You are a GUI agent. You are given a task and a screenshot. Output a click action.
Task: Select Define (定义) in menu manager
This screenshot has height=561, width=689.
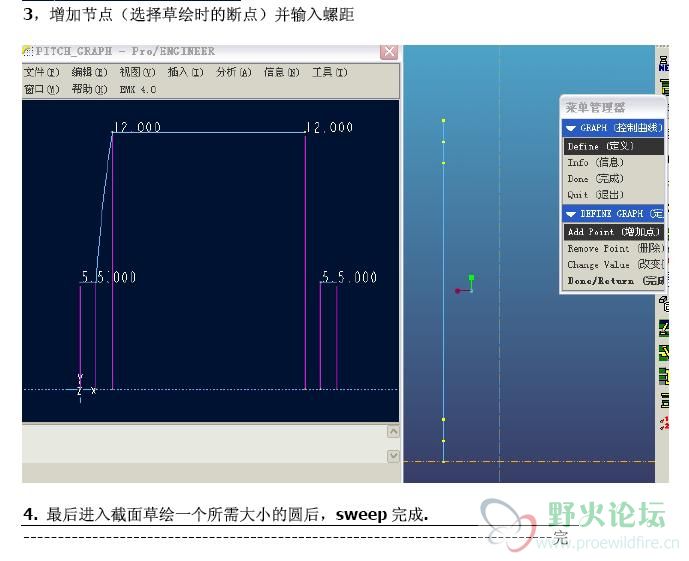coord(613,146)
